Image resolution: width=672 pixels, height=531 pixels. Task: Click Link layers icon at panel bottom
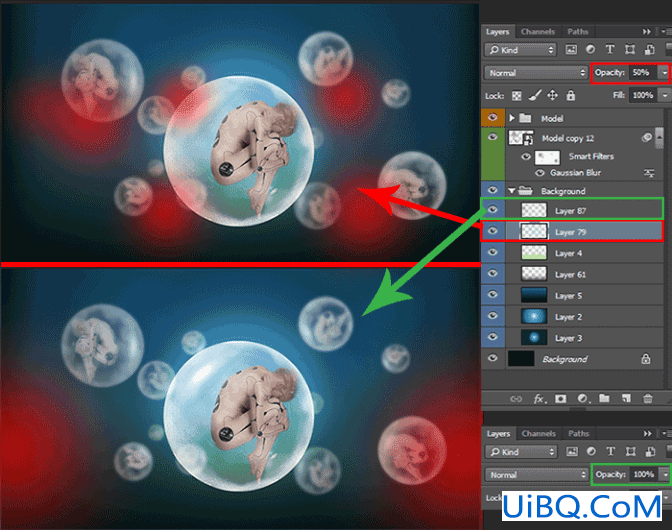pyautogui.click(x=516, y=399)
